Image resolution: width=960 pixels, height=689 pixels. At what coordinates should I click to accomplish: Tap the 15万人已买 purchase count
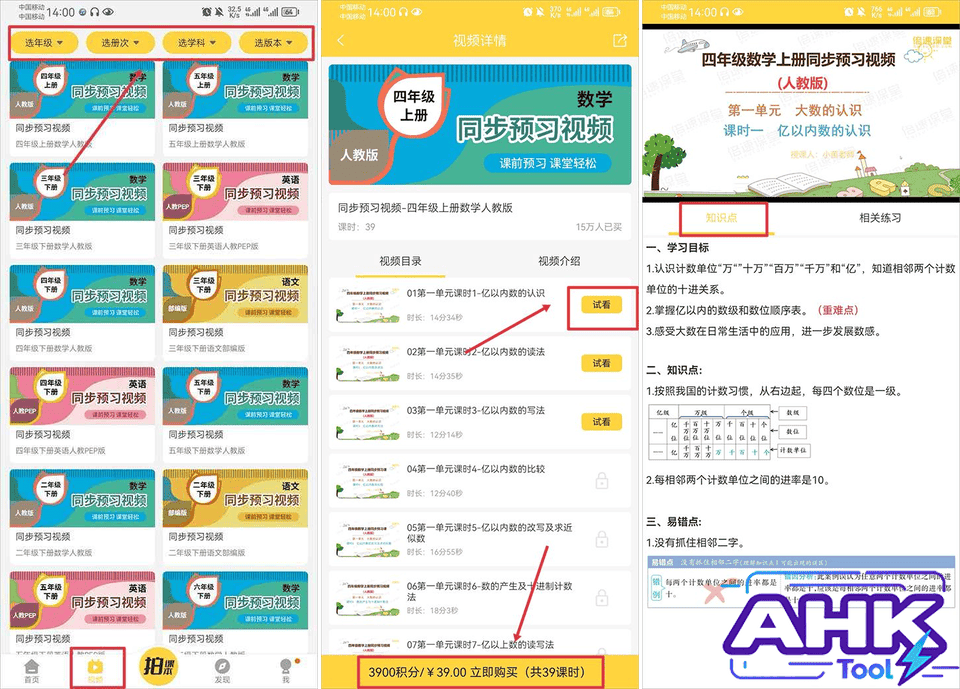pyautogui.click(x=599, y=227)
